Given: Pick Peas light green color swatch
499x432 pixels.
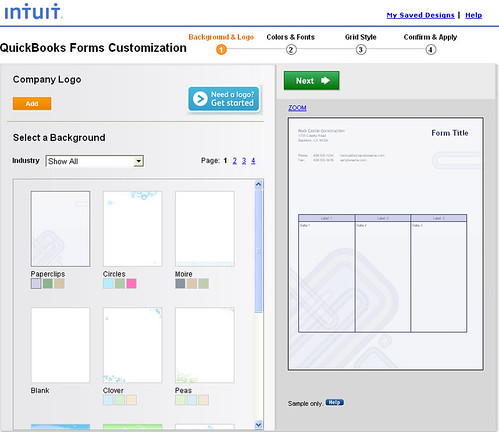Looking at the screenshot, I should click(x=180, y=400).
